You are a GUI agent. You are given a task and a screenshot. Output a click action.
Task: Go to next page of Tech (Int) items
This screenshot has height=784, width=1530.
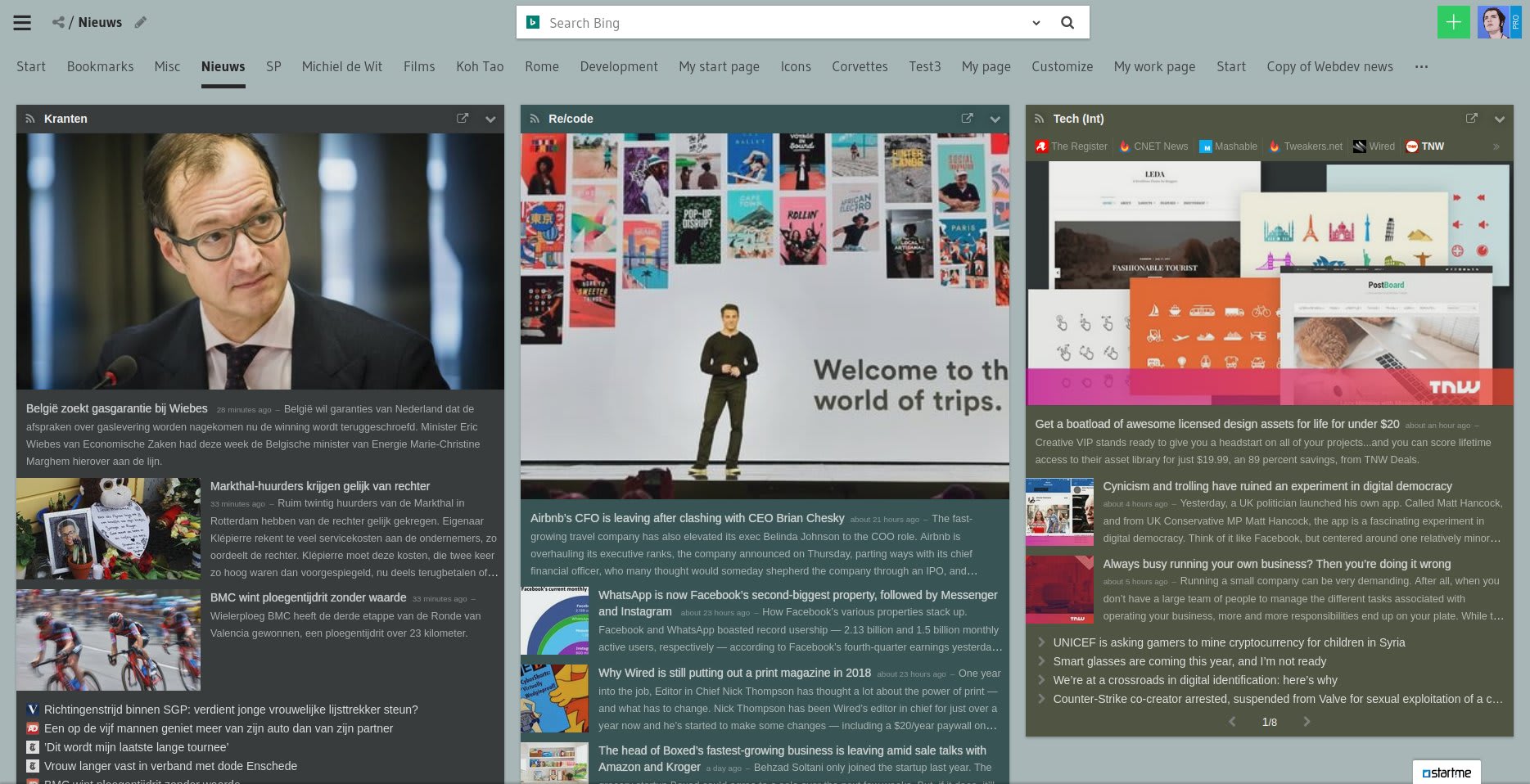(1307, 722)
